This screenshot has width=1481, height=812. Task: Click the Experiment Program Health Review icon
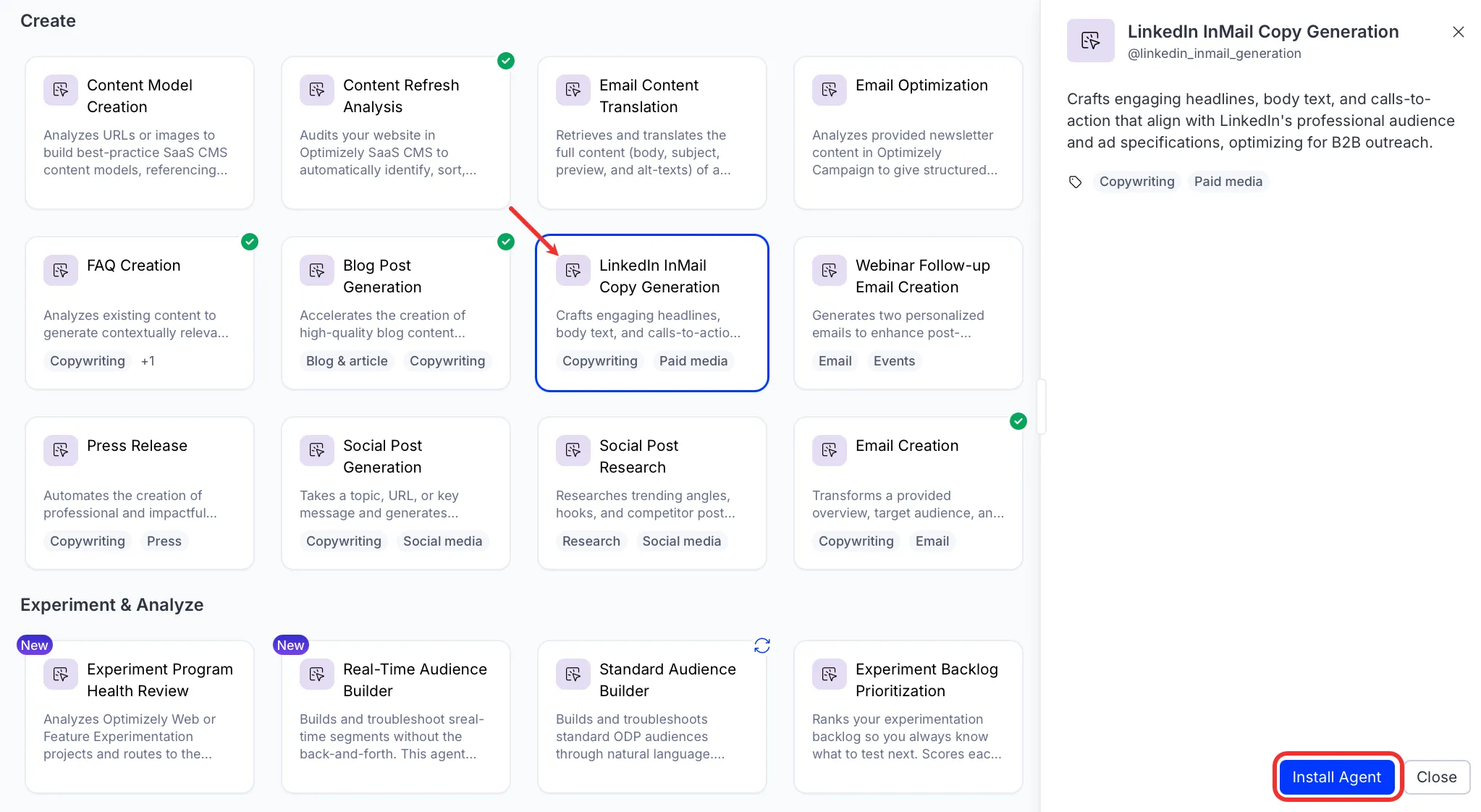(x=61, y=674)
